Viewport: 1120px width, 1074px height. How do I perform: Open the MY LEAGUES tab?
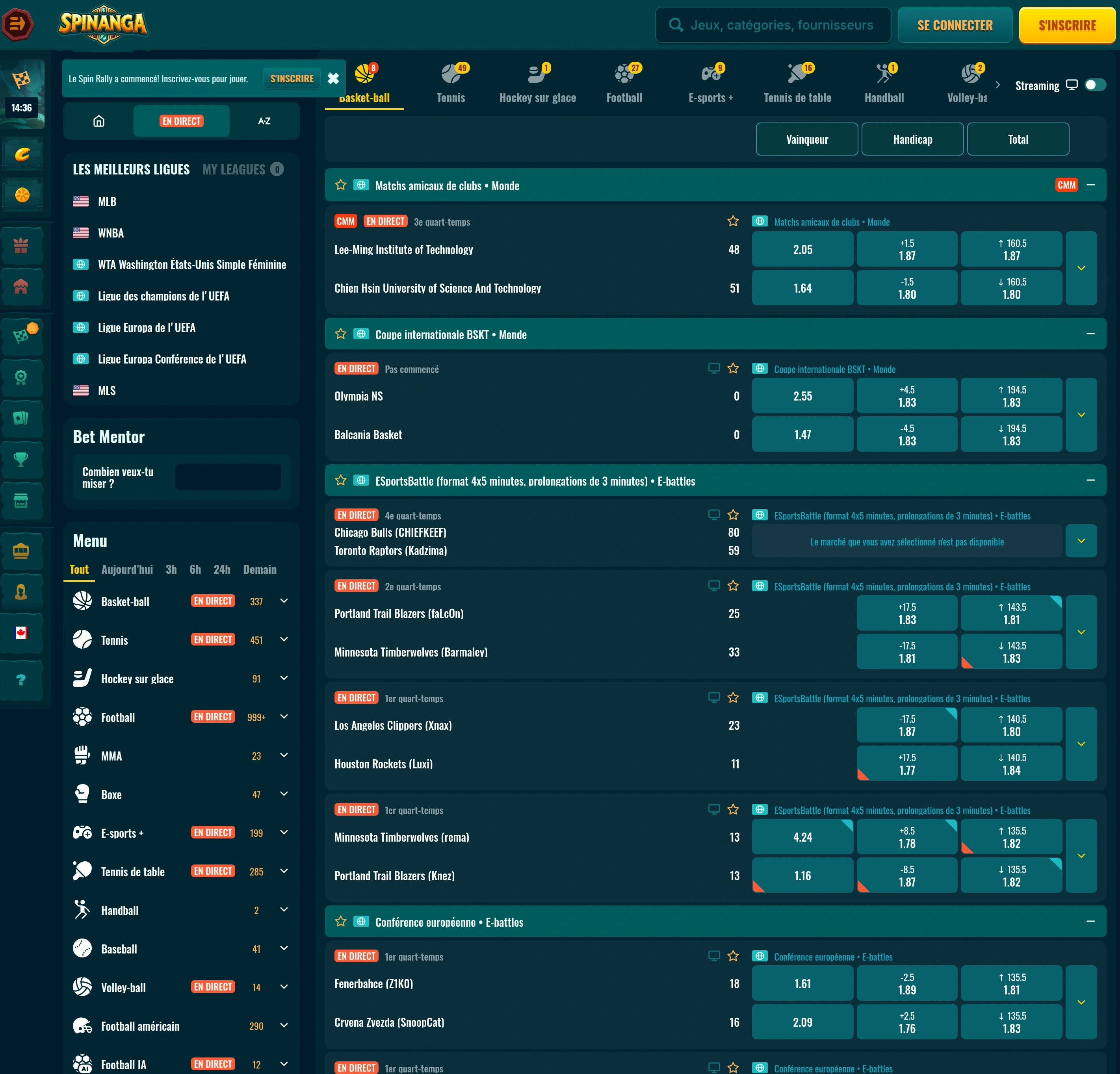(243, 170)
